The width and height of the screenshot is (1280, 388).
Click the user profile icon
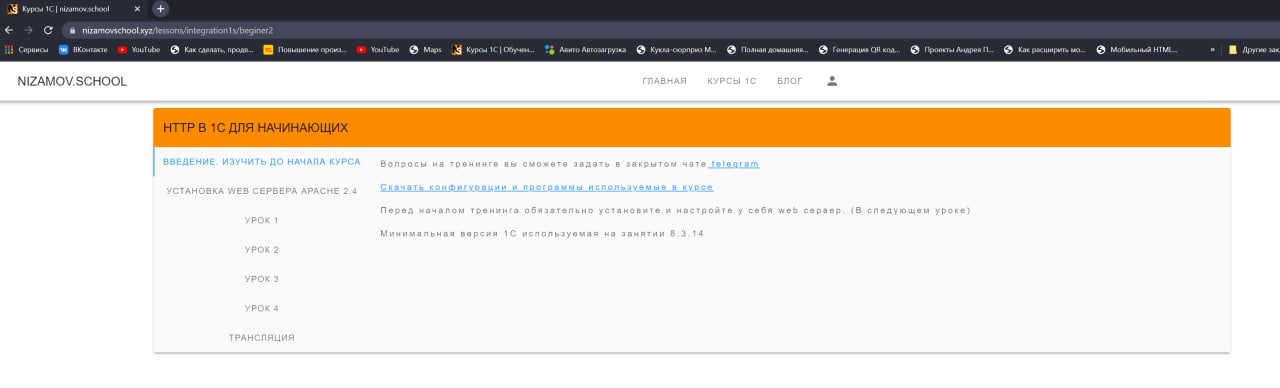(832, 81)
